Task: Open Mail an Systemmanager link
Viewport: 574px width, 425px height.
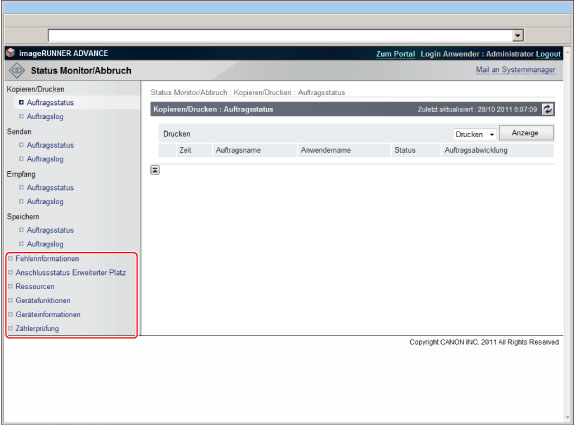Action: [515, 70]
